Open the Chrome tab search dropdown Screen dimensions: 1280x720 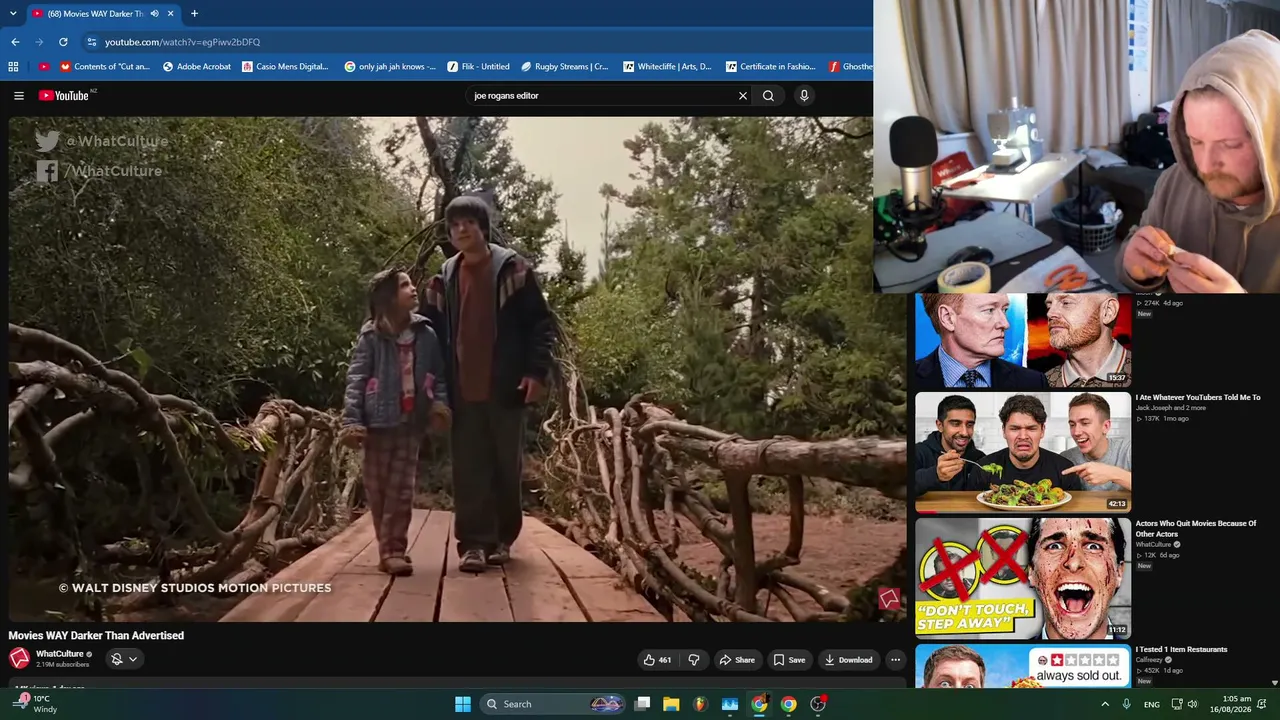click(13, 14)
